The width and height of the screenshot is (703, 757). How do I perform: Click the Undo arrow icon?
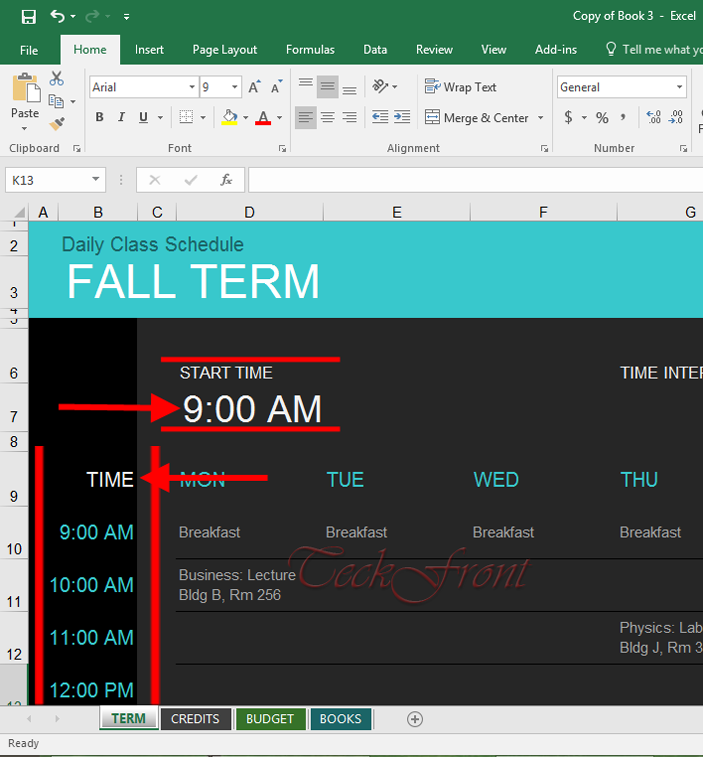click(x=57, y=16)
